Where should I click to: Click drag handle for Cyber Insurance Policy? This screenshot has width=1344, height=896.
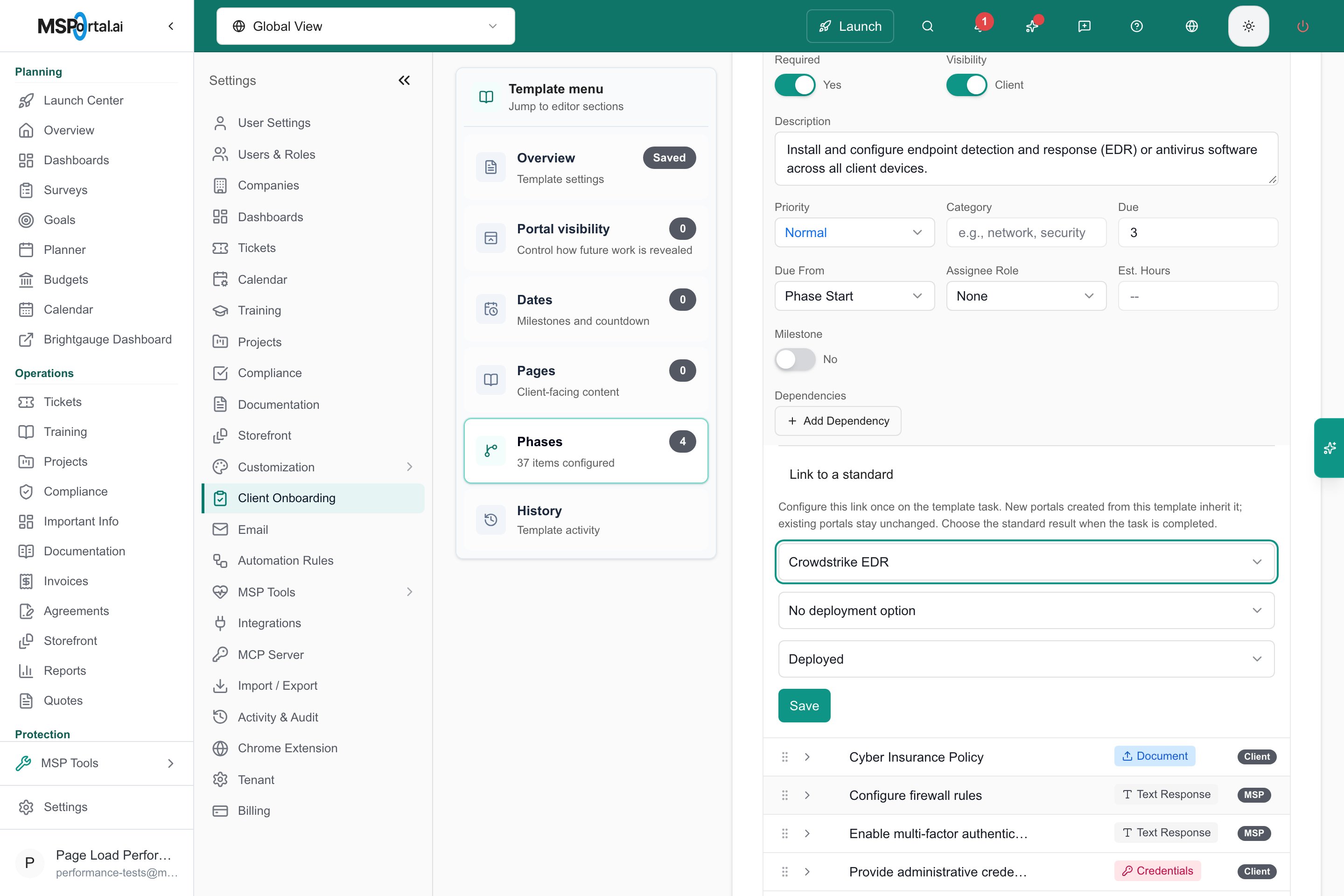784,756
